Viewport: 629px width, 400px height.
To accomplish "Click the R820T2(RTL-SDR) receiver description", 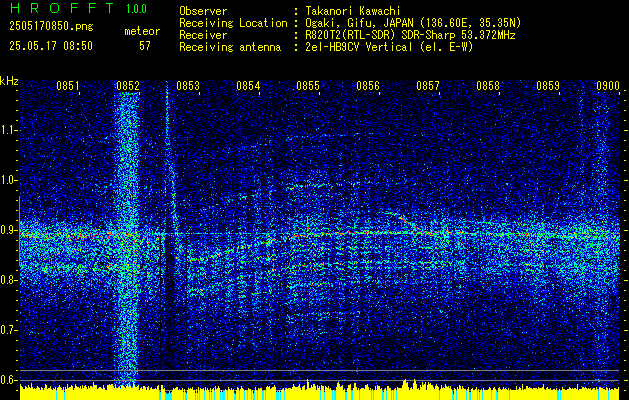I will [x=410, y=35].
